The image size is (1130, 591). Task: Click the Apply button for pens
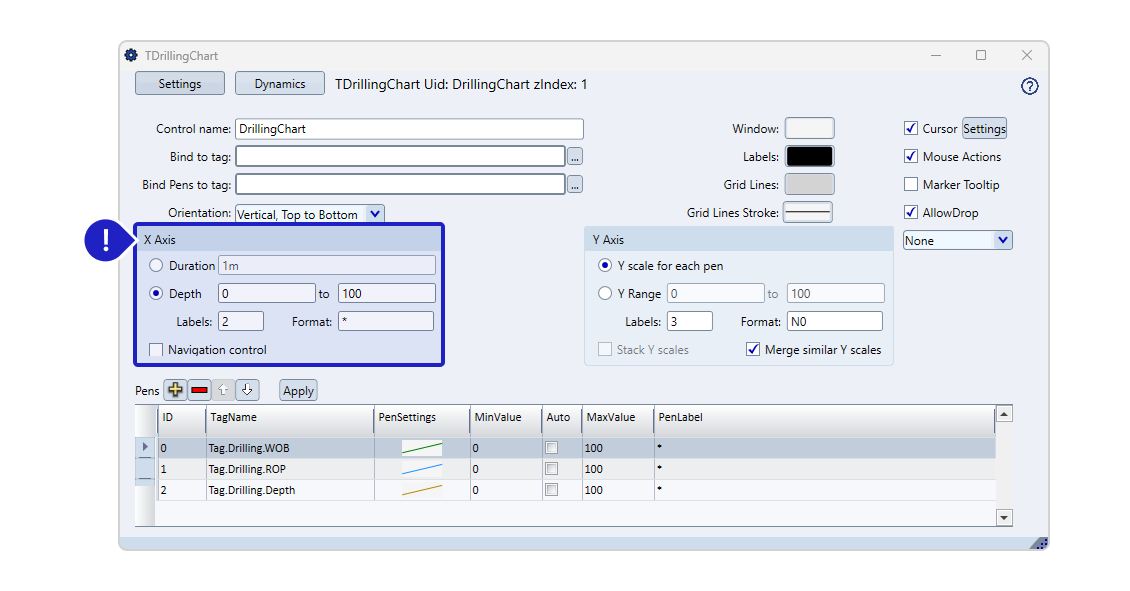298,391
